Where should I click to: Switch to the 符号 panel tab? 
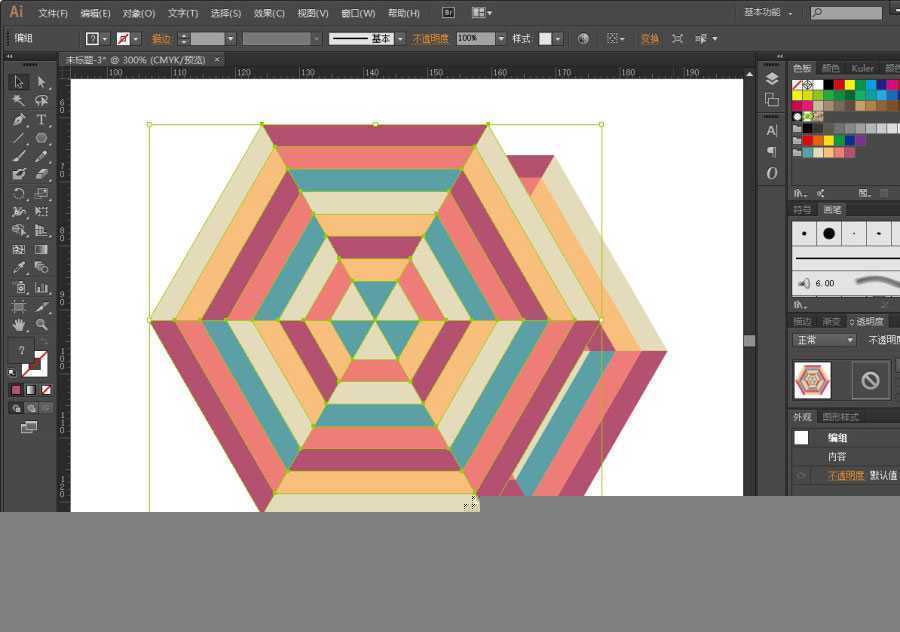pyautogui.click(x=802, y=210)
